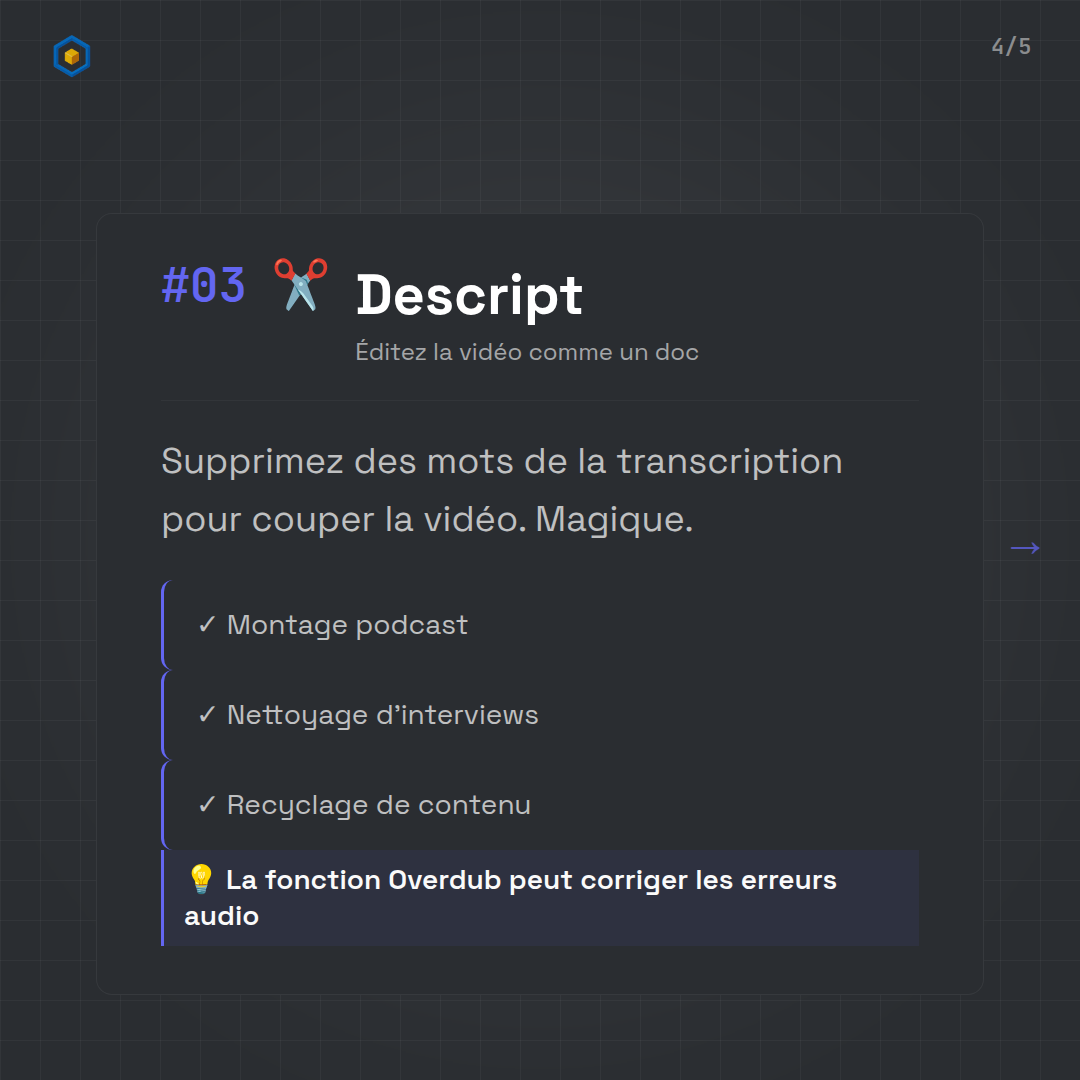The width and height of the screenshot is (1080, 1080).
Task: Click the purple #03 number label
Action: pyautogui.click(x=204, y=286)
